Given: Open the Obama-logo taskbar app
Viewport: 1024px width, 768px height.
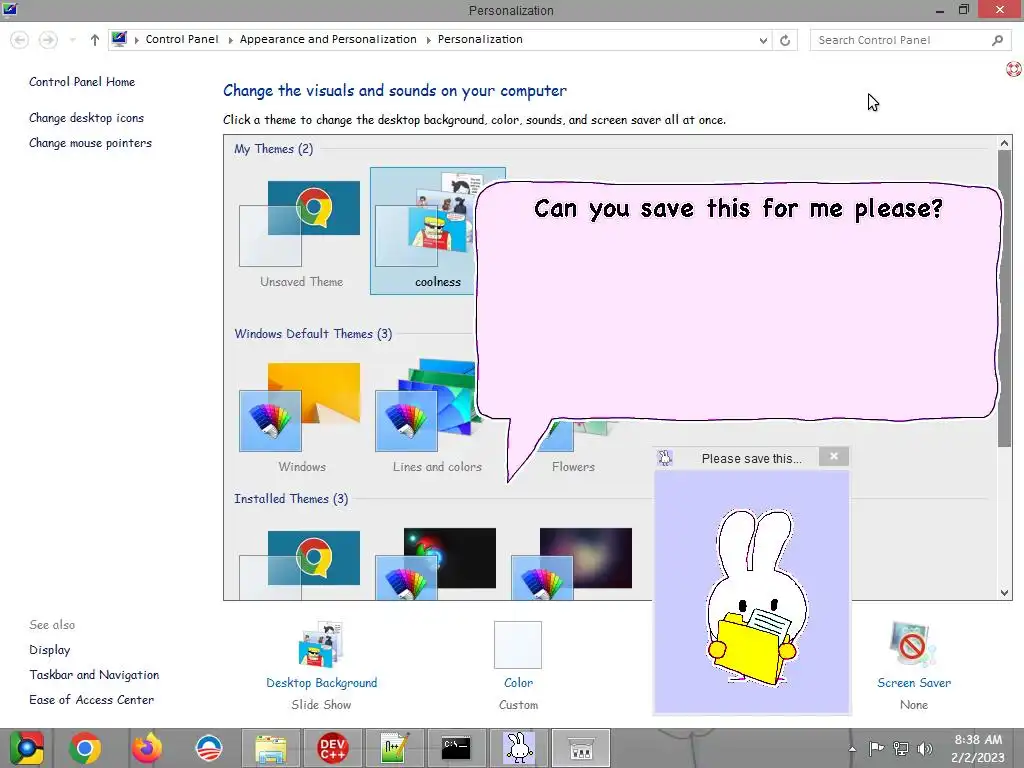Looking at the screenshot, I should pyautogui.click(x=209, y=748).
